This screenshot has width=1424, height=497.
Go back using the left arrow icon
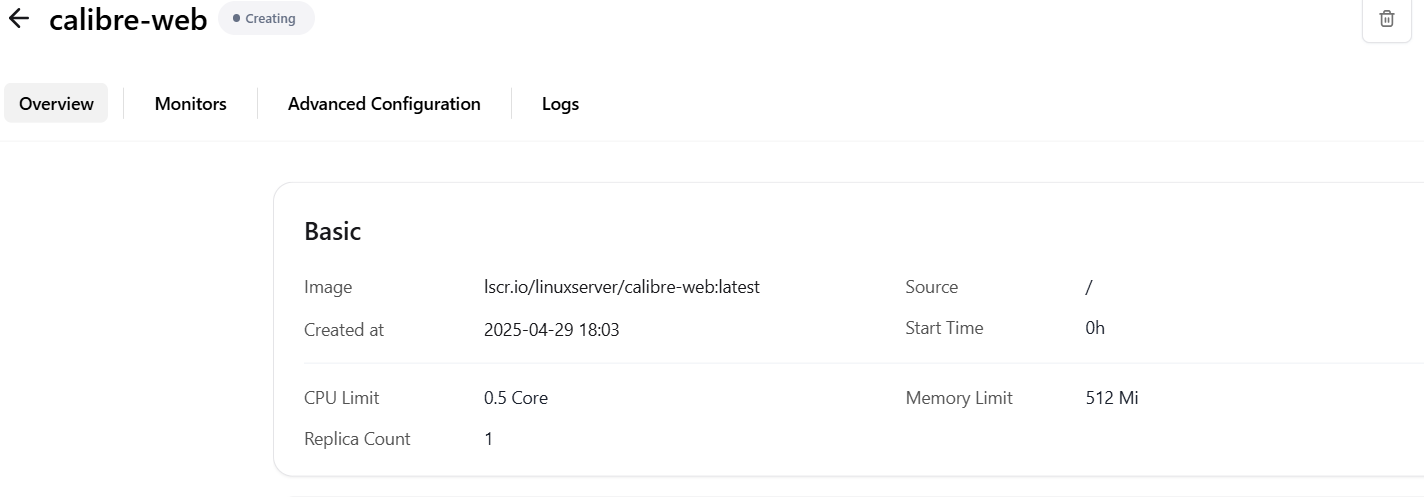(x=18, y=18)
